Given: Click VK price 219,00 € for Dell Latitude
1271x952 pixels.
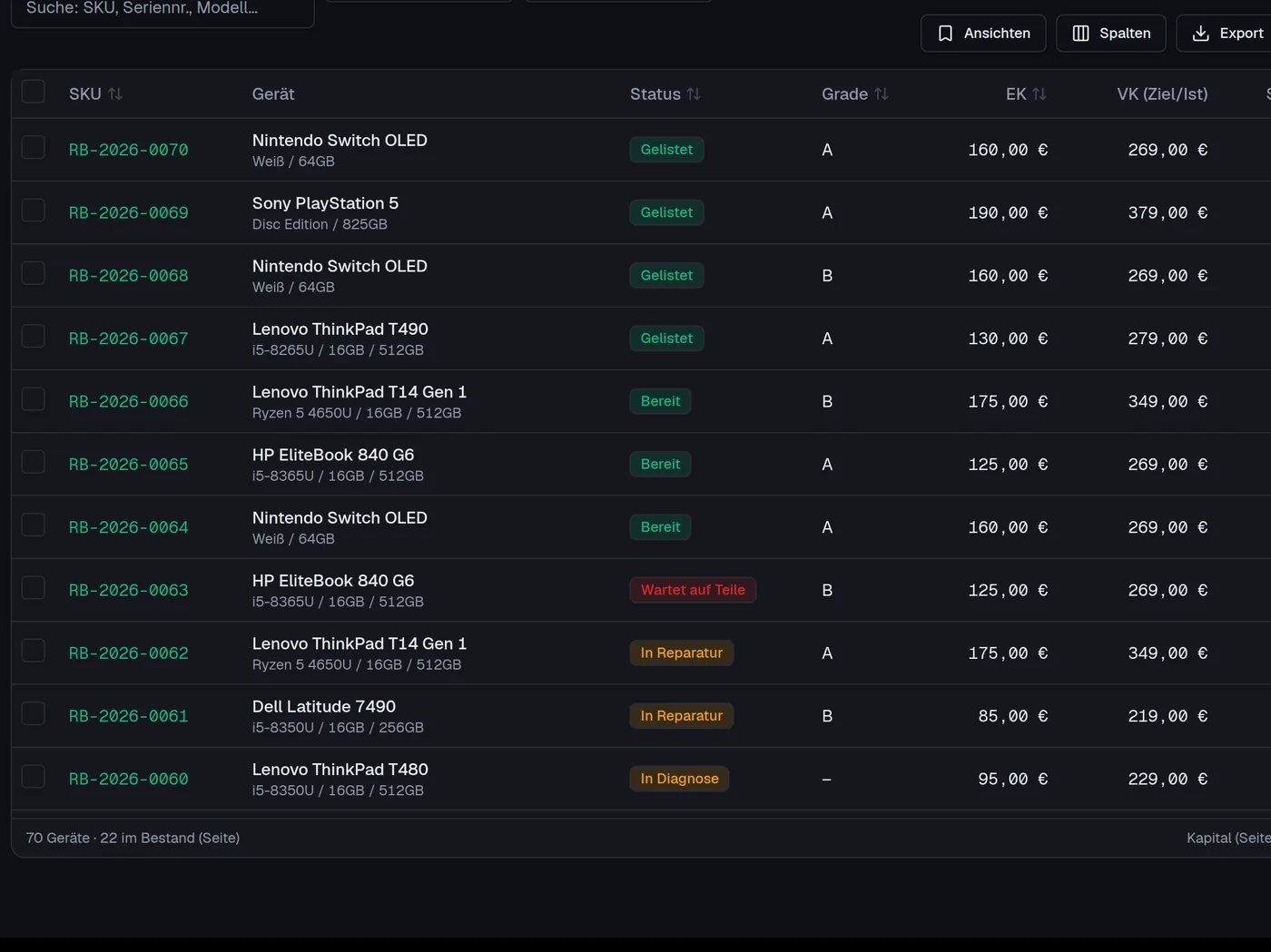Looking at the screenshot, I should pyautogui.click(x=1168, y=716).
